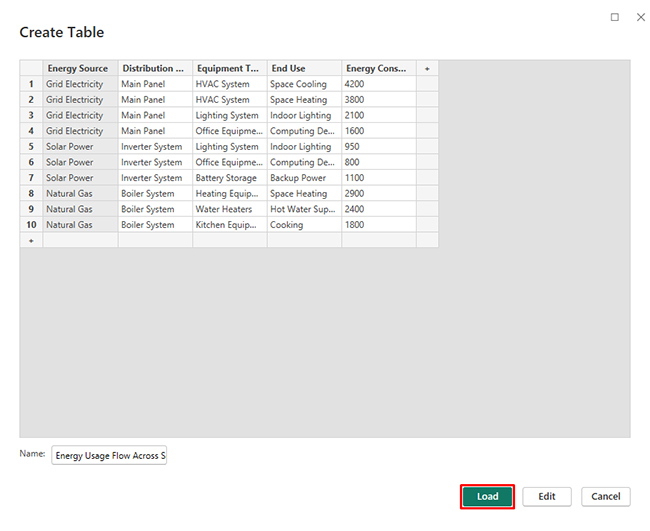650x531 pixels.
Task: Select row 10 by its row number
Action: (x=31, y=225)
